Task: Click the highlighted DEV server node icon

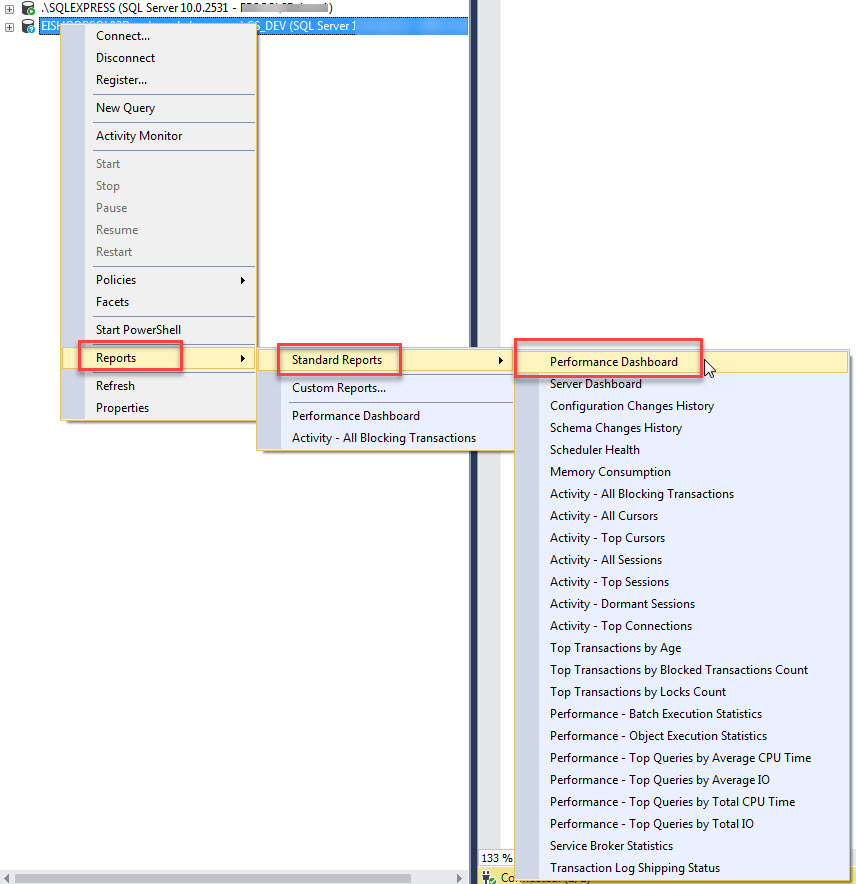Action: (28, 26)
